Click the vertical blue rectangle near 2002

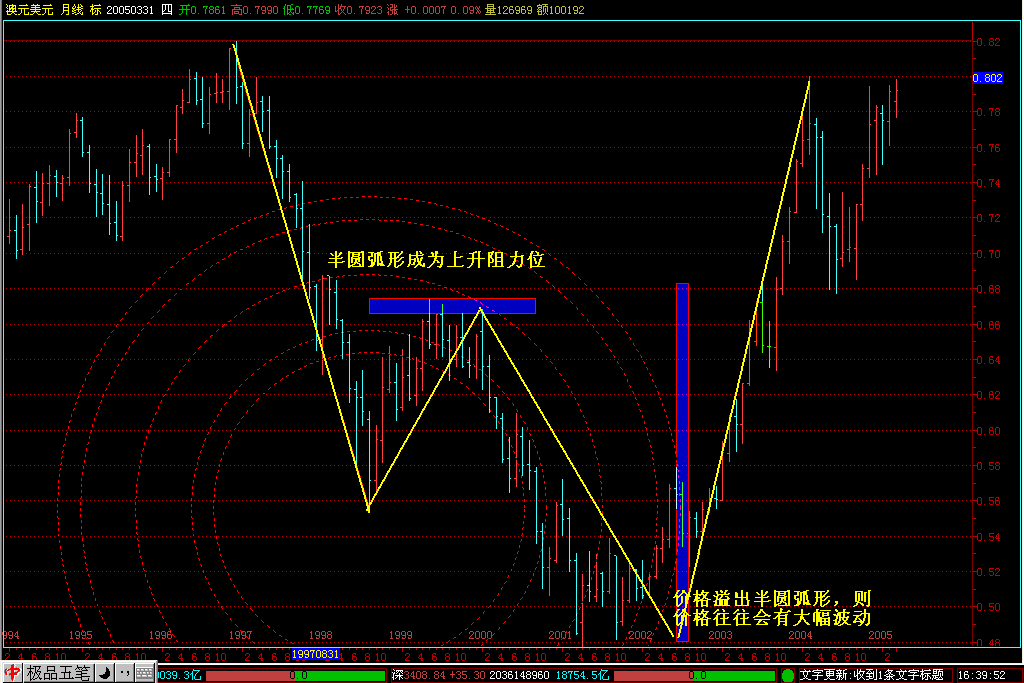click(x=682, y=462)
